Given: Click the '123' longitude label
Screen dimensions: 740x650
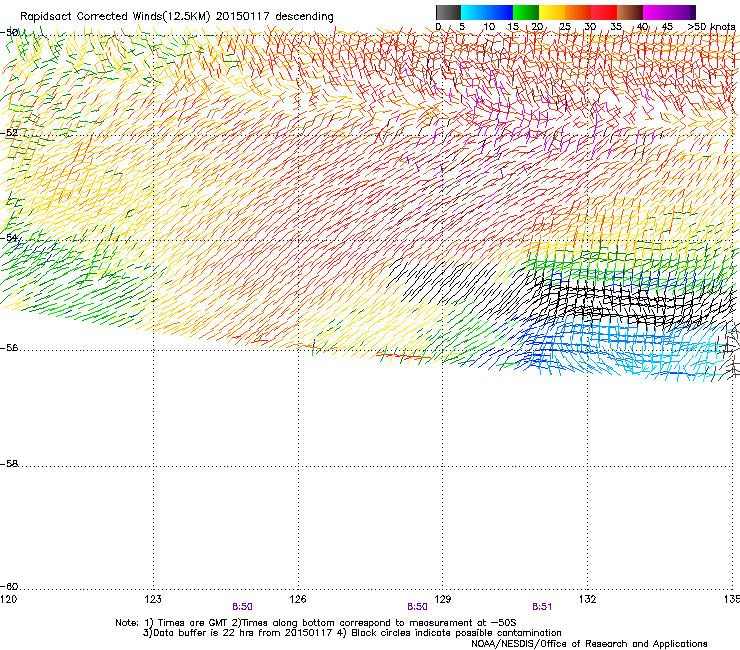Looking at the screenshot, I should pos(153,599).
